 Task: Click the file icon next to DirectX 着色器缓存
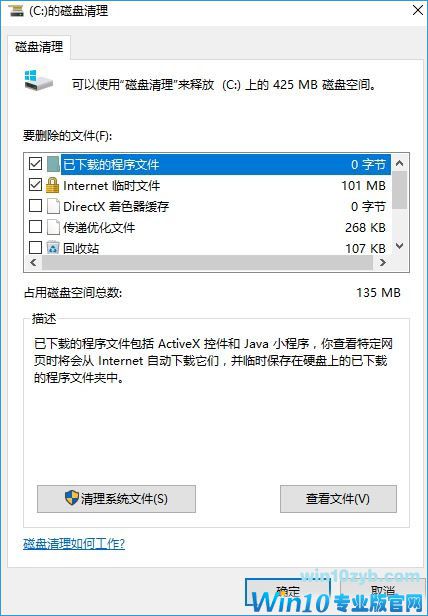(x=53, y=206)
